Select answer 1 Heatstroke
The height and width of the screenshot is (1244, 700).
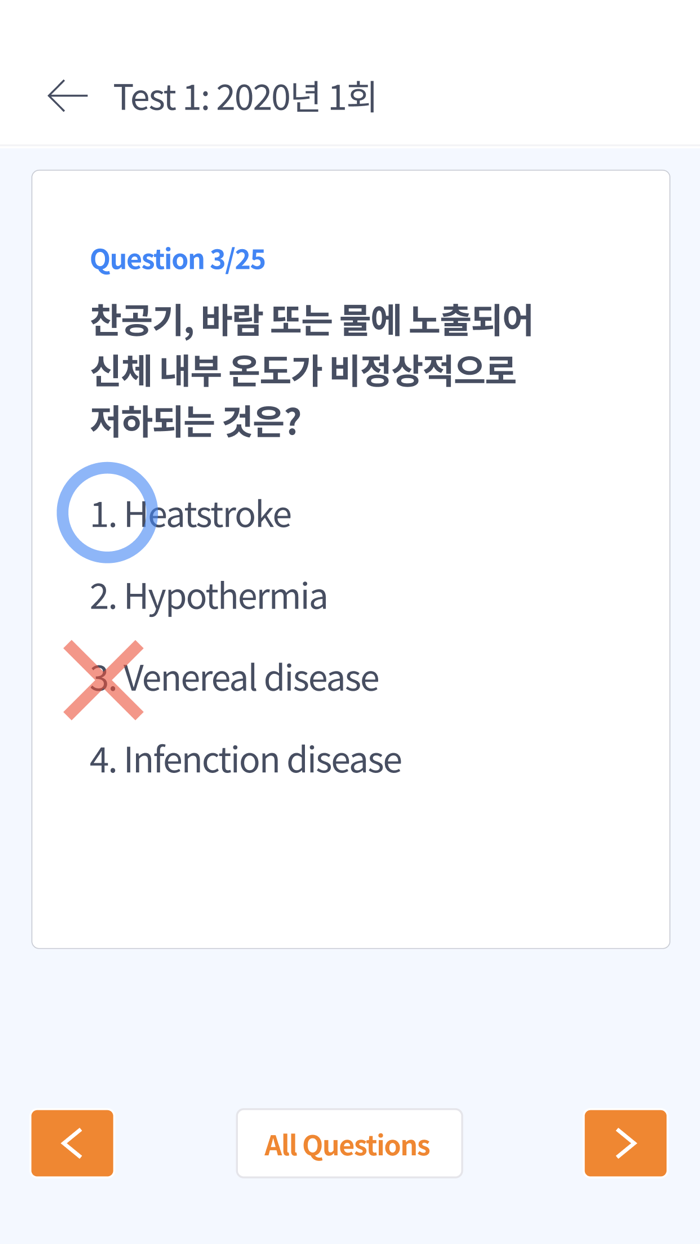190,514
